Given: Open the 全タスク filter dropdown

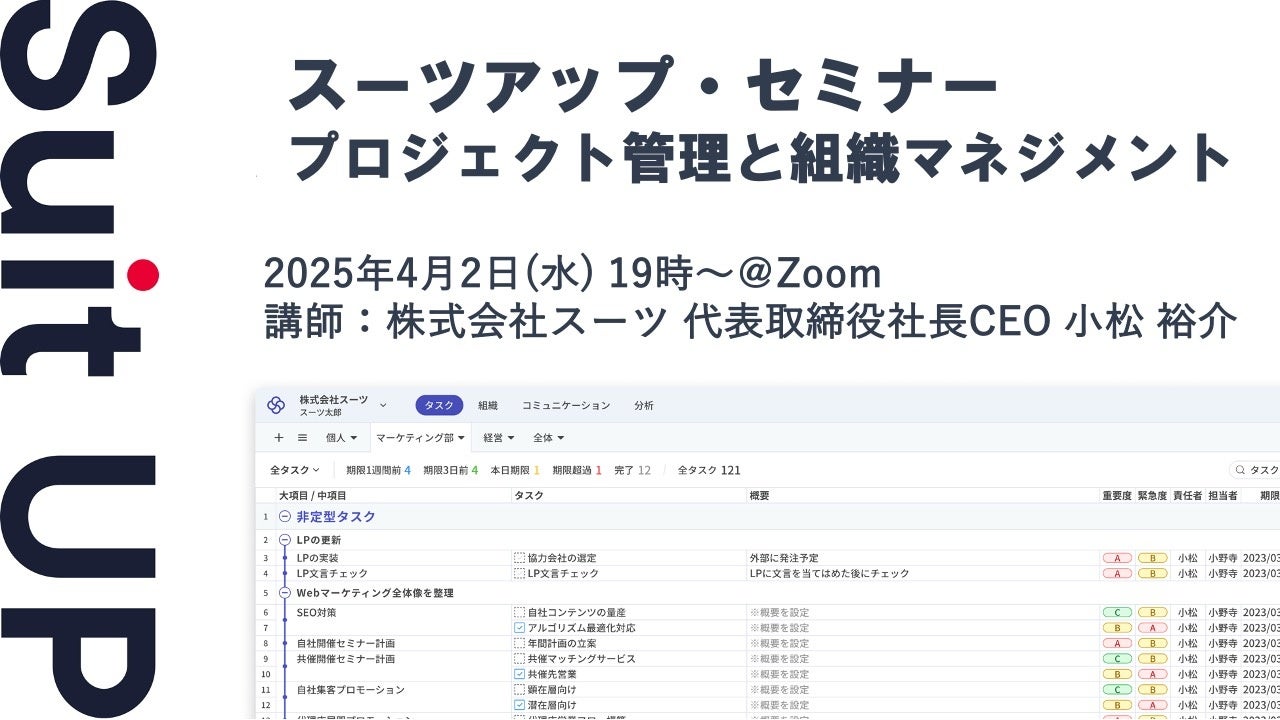Looking at the screenshot, I should (295, 470).
